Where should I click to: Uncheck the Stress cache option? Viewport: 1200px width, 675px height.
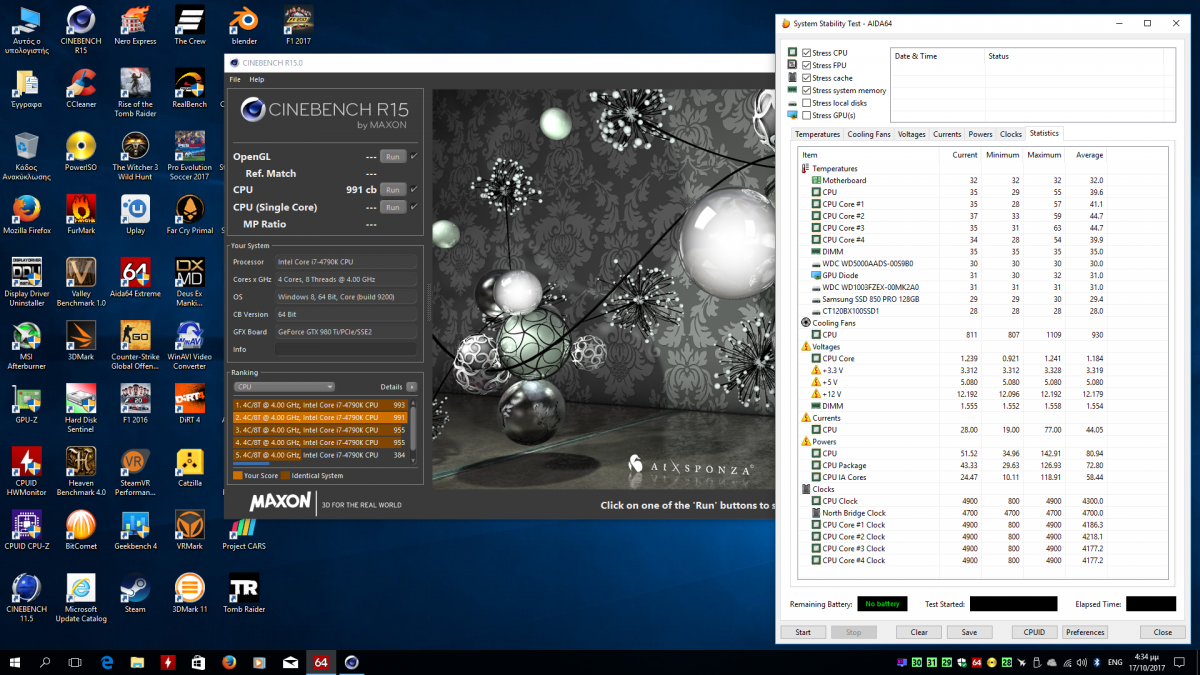806,77
